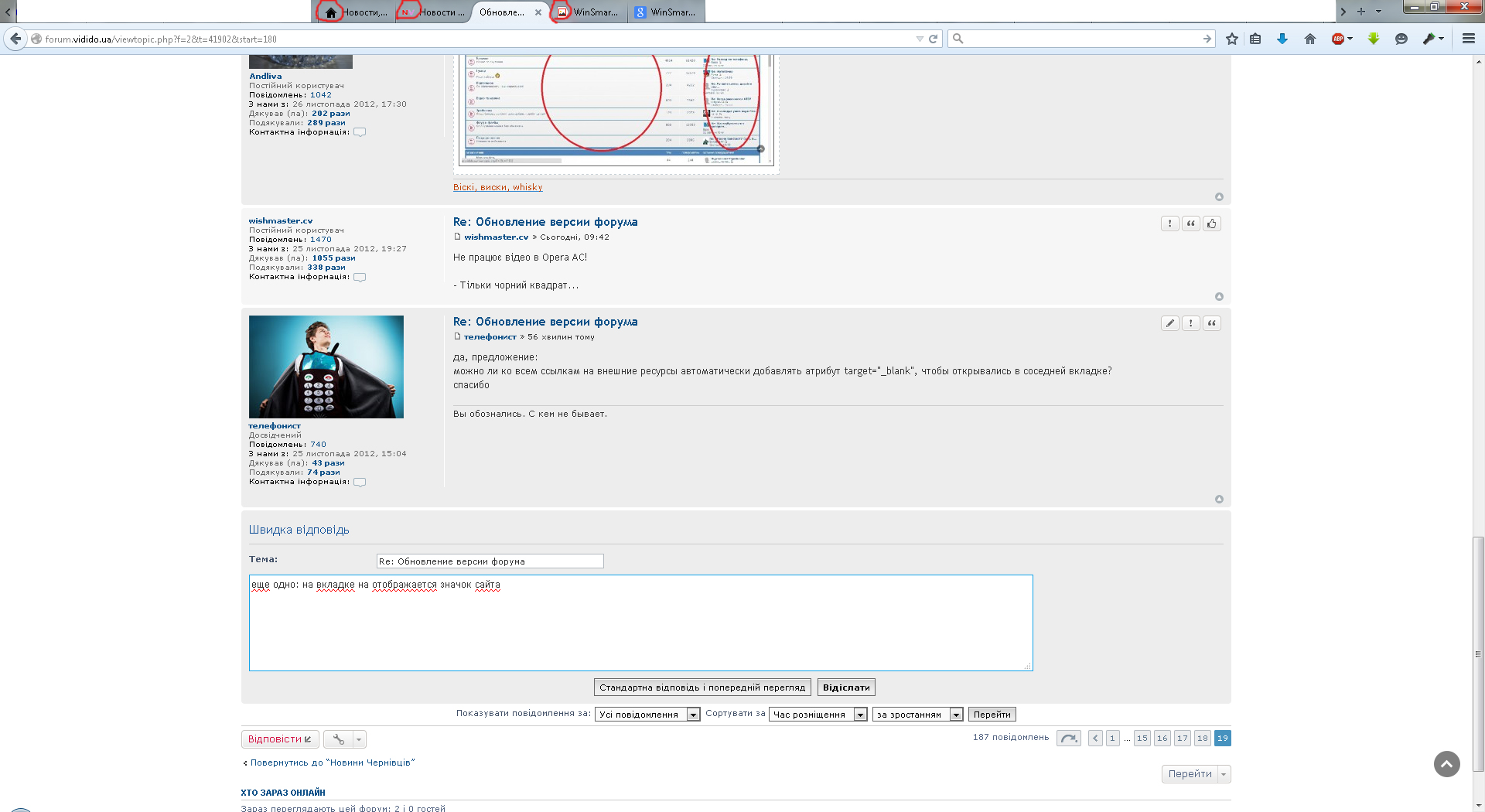1485x812 pixels.
Task: Switch to the second WinSmar... tab
Action: [x=665, y=12]
